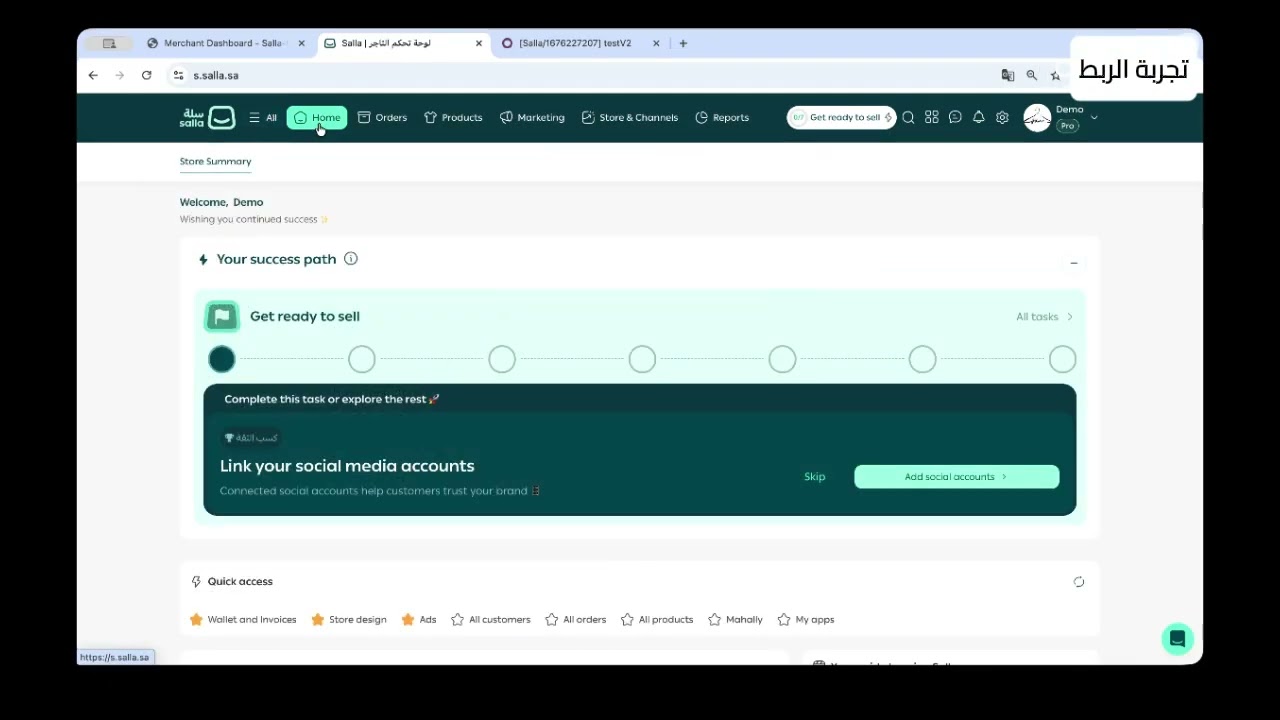Image resolution: width=1280 pixels, height=720 pixels.
Task: Open the All hamburger menu
Action: (263, 118)
